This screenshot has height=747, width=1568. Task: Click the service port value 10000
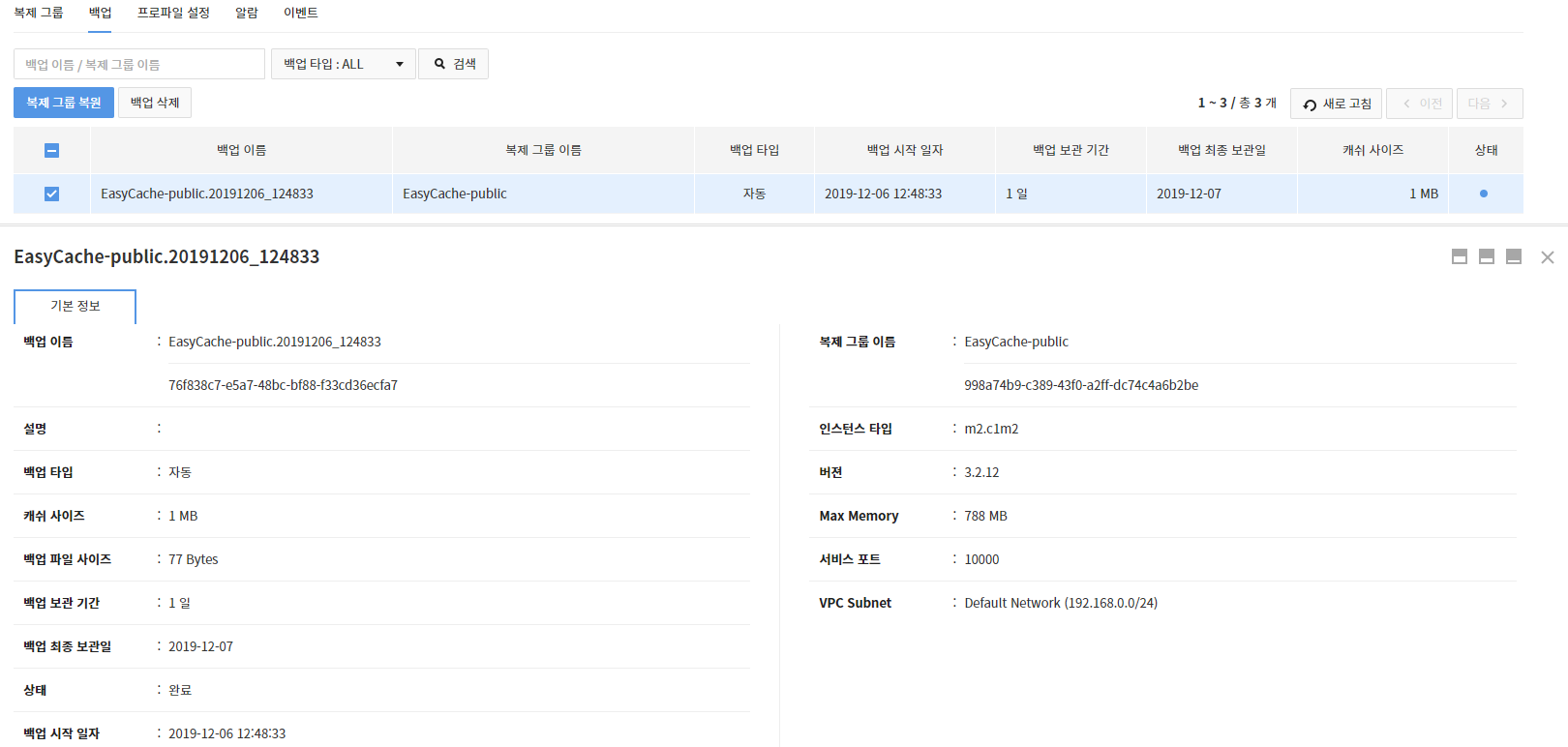pos(981,559)
